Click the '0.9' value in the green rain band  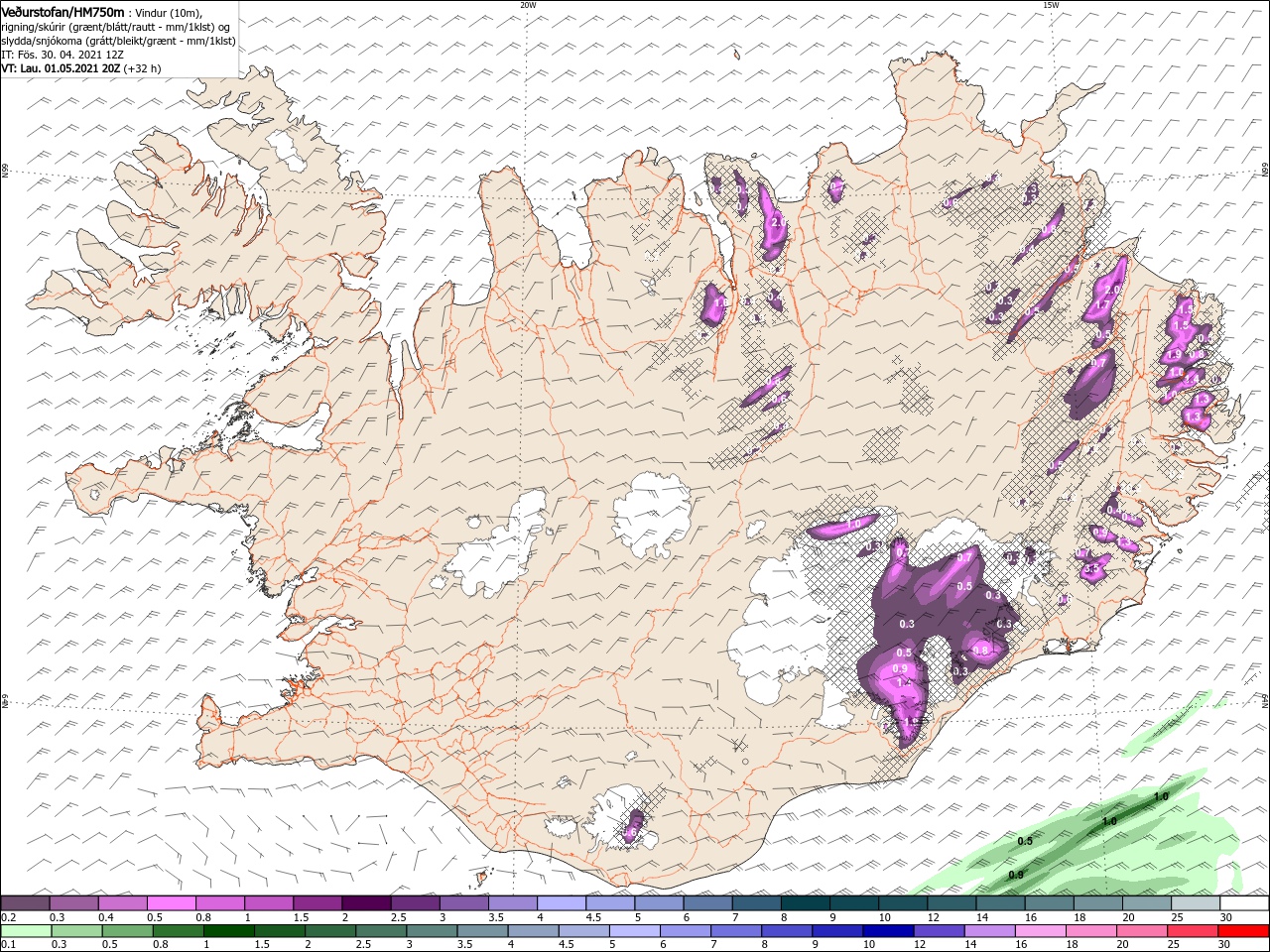coord(1016,875)
